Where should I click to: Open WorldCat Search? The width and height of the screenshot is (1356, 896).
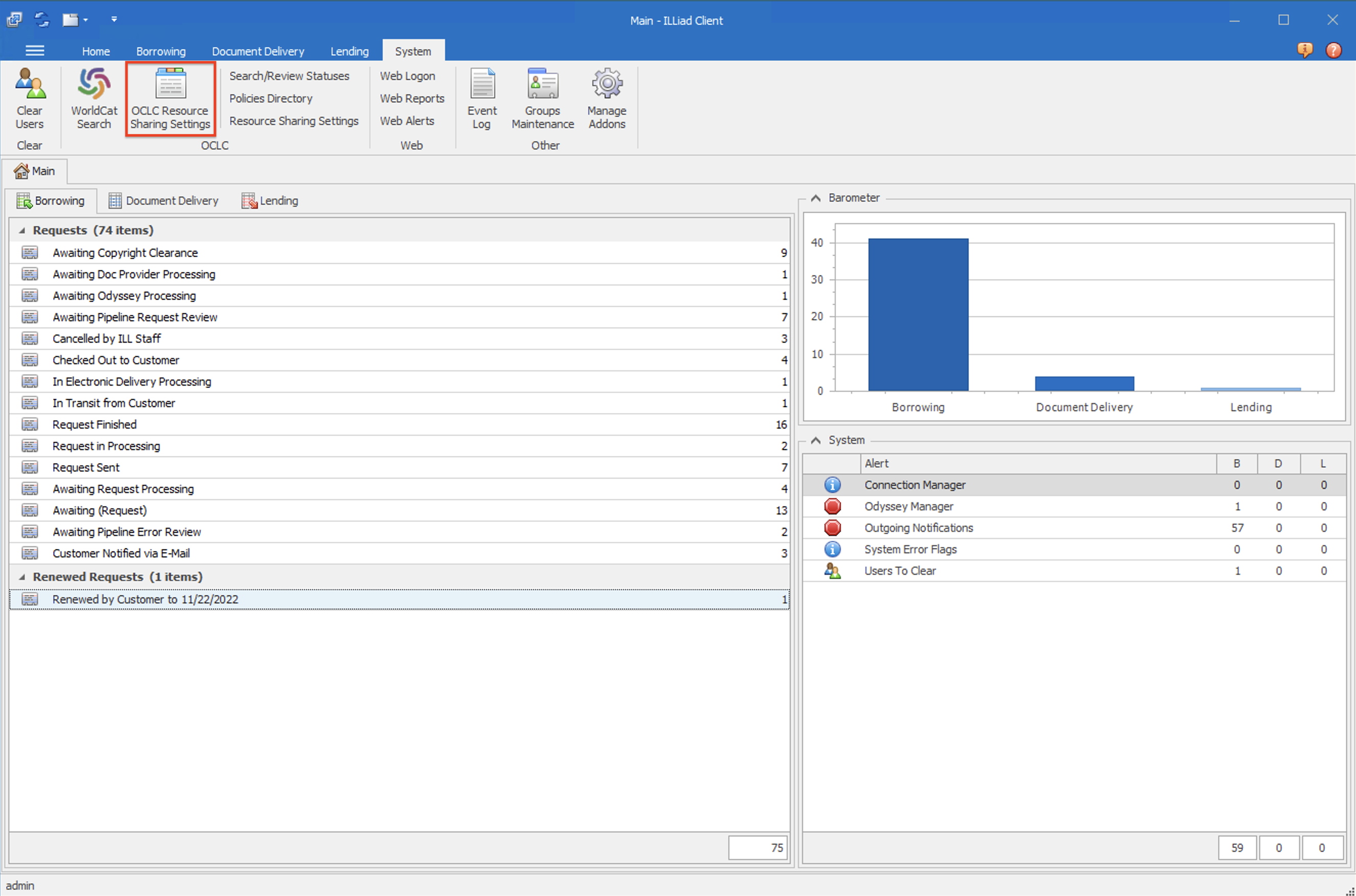[x=93, y=100]
